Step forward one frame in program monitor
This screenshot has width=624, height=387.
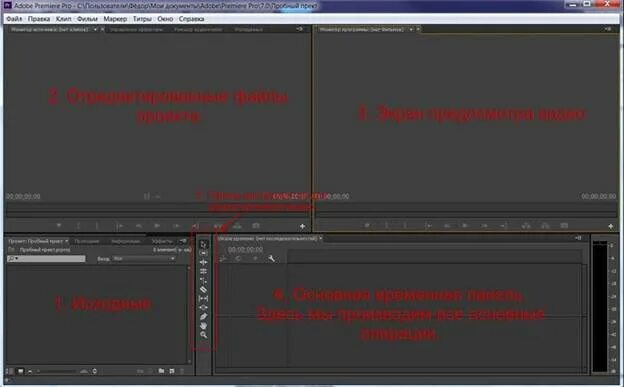point(484,226)
